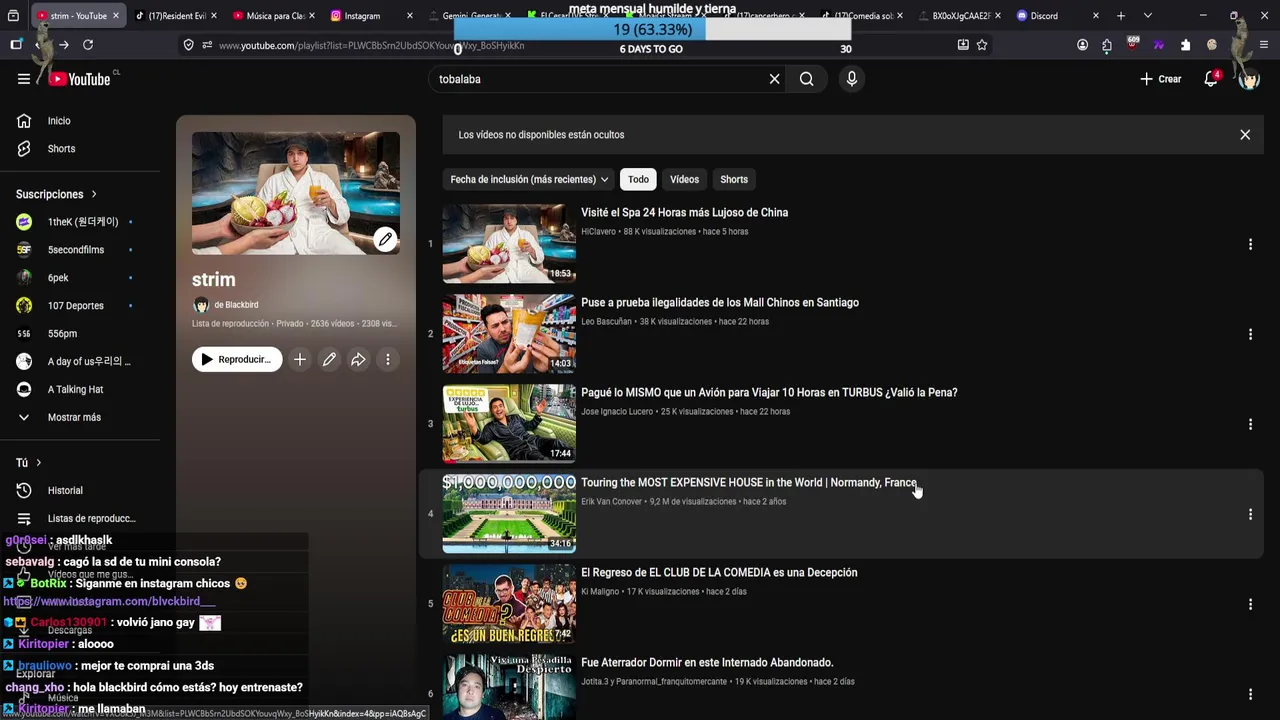
Task: Select the Vídeos filter chip
Action: coord(684,180)
